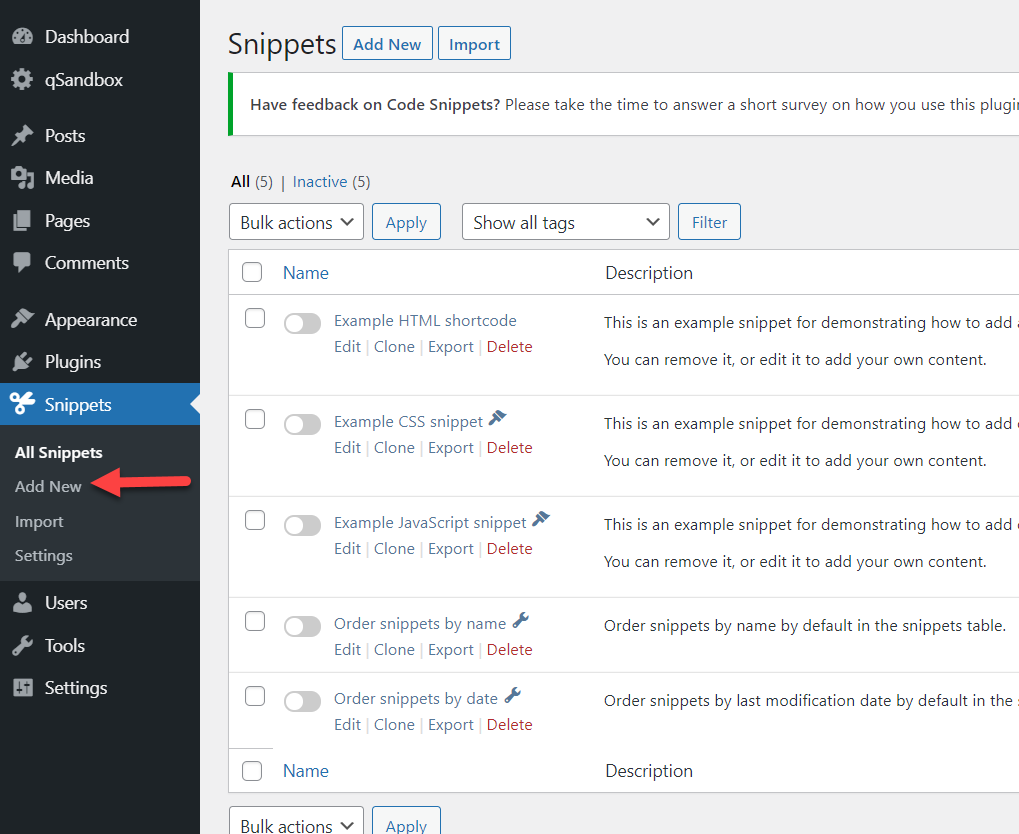Click the Settings sliders icon in sidebar
1019x834 pixels.
tap(22, 688)
